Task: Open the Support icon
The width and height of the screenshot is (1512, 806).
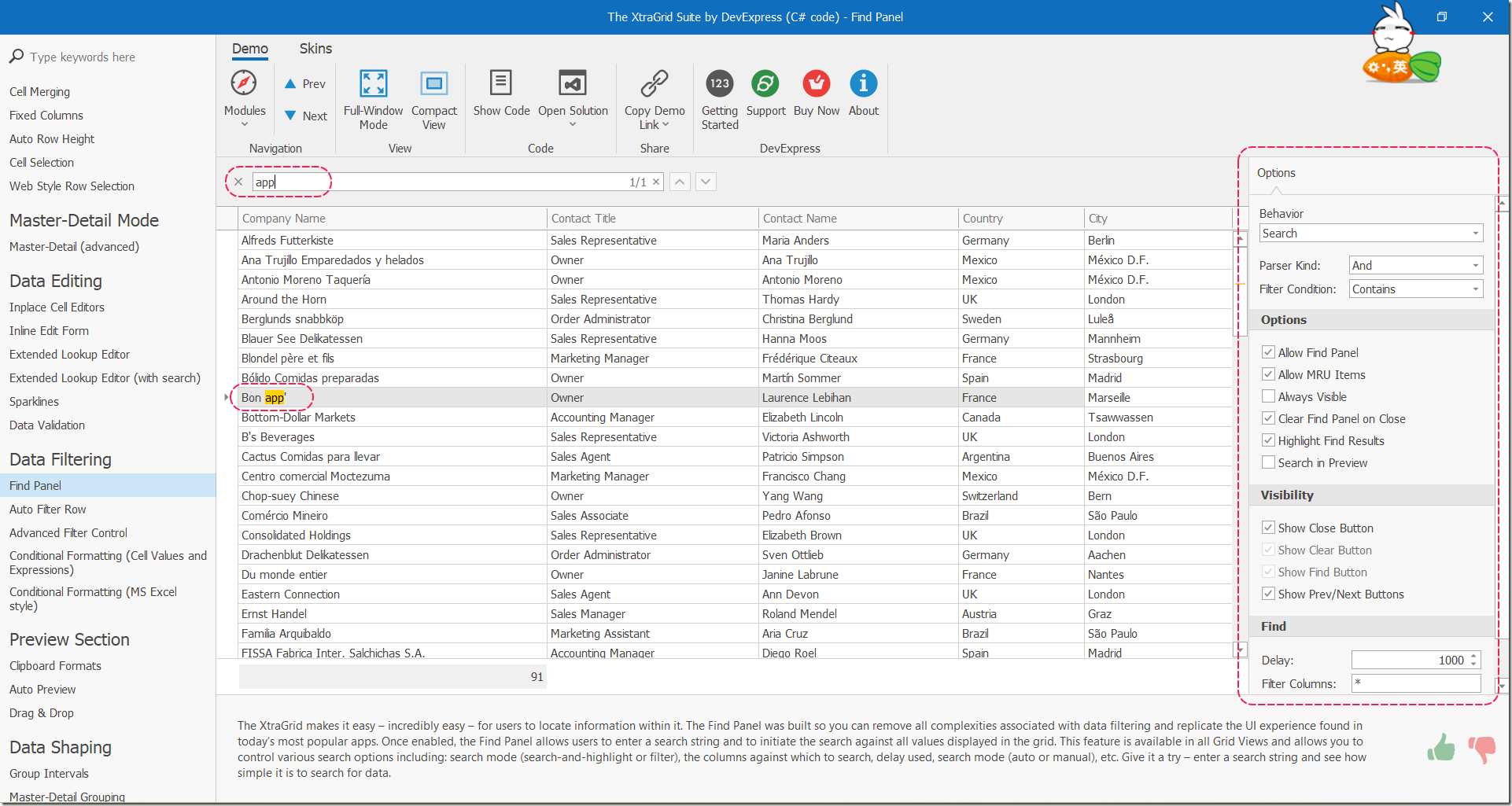Action: (x=765, y=83)
